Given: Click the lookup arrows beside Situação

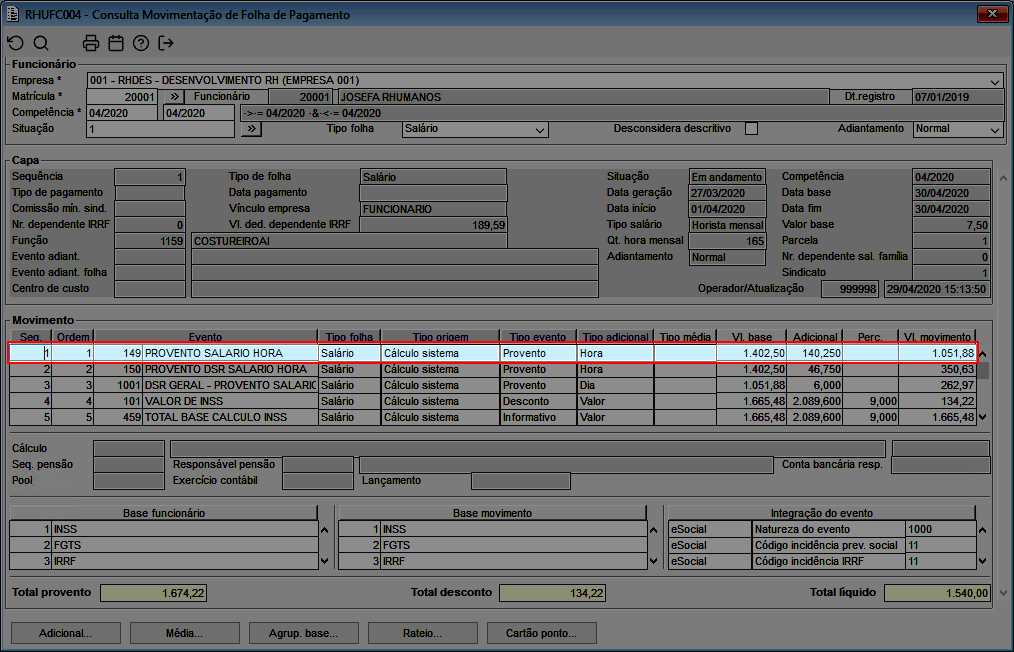Looking at the screenshot, I should (252, 129).
